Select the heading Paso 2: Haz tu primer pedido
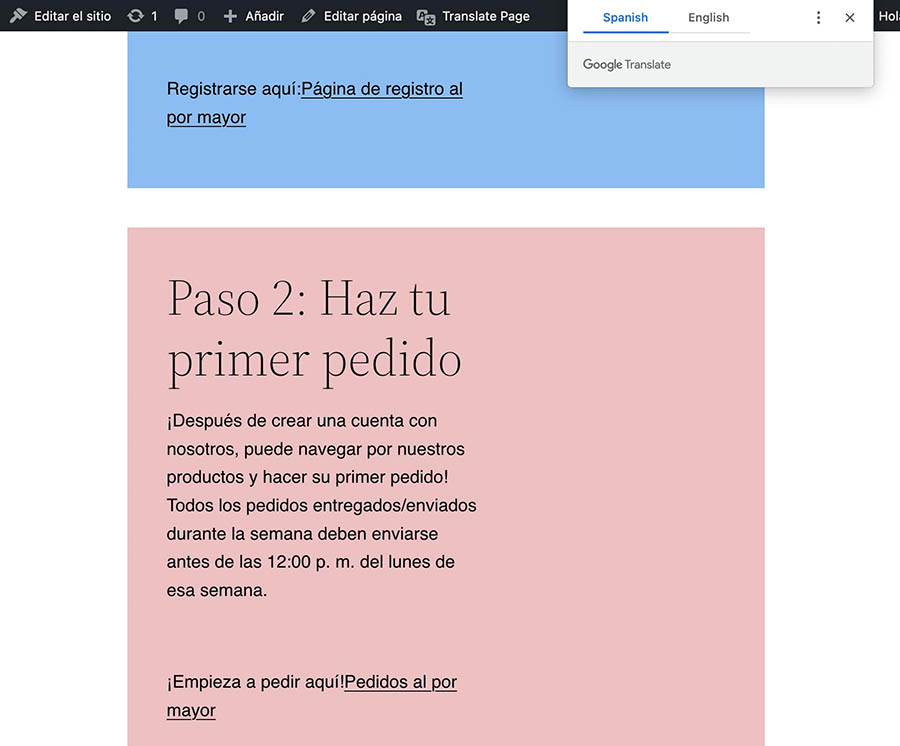Viewport: 900px width, 746px height. tap(314, 329)
